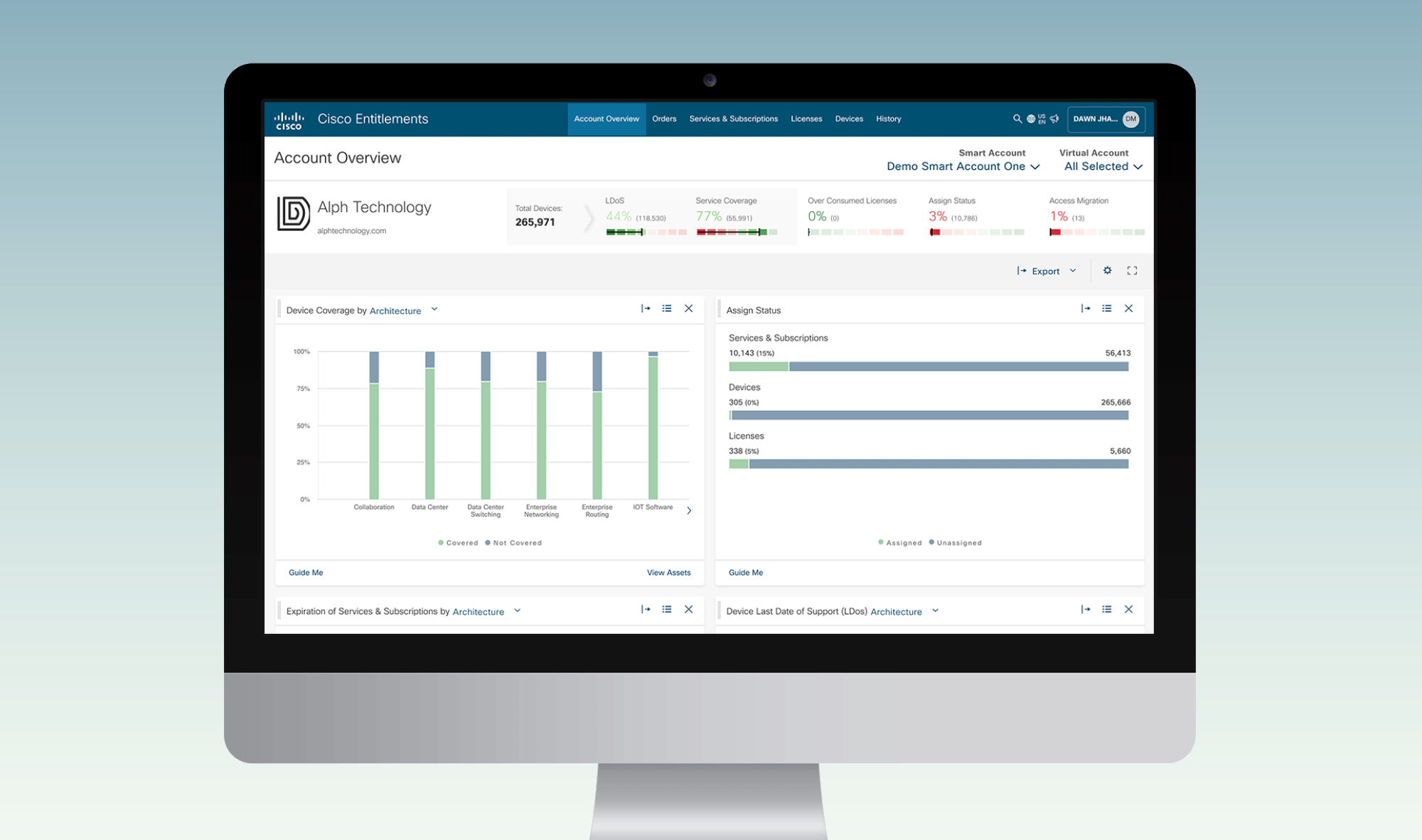Change Device Coverage grouping from Architecture
This screenshot has height=840, width=1422.
(x=403, y=311)
